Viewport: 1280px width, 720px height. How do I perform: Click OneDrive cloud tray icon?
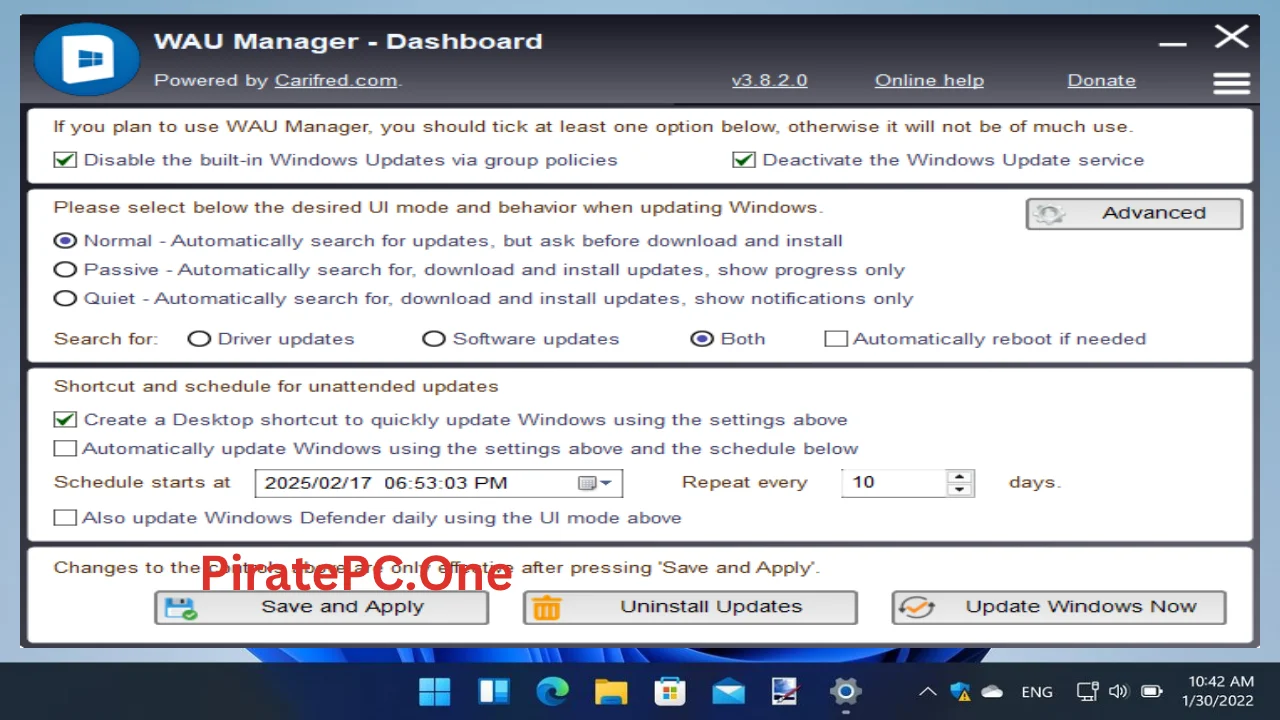992,691
